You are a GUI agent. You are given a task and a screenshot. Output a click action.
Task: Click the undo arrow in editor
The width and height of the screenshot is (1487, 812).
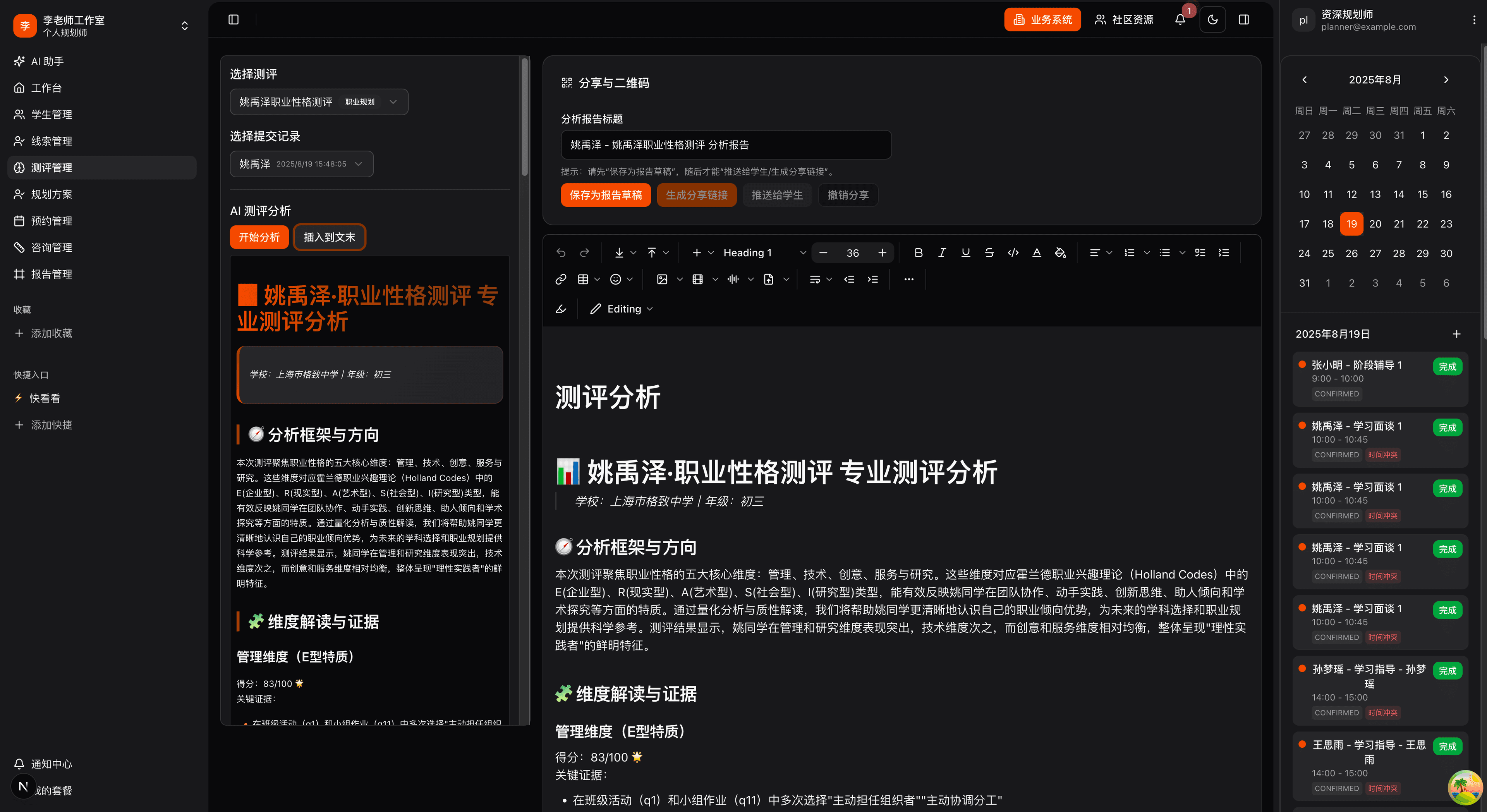pos(560,253)
